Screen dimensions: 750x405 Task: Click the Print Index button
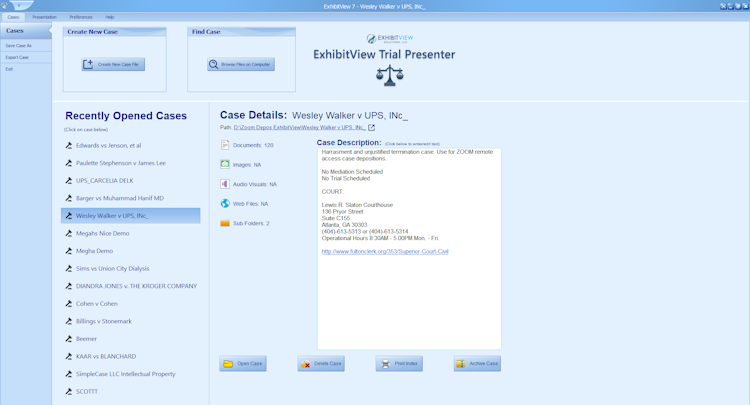pyautogui.click(x=399, y=363)
